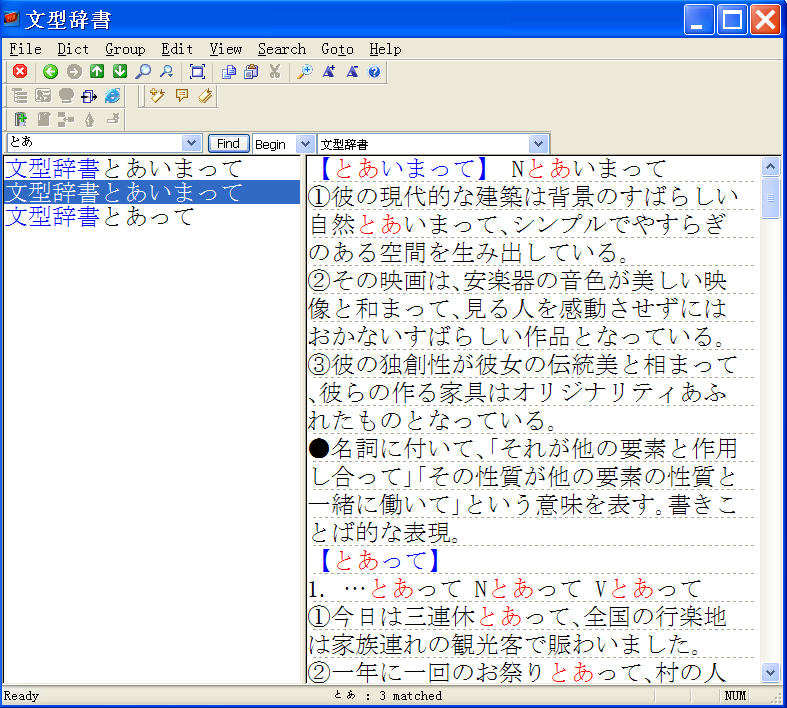Click the Internet Explorer icon

[112, 95]
